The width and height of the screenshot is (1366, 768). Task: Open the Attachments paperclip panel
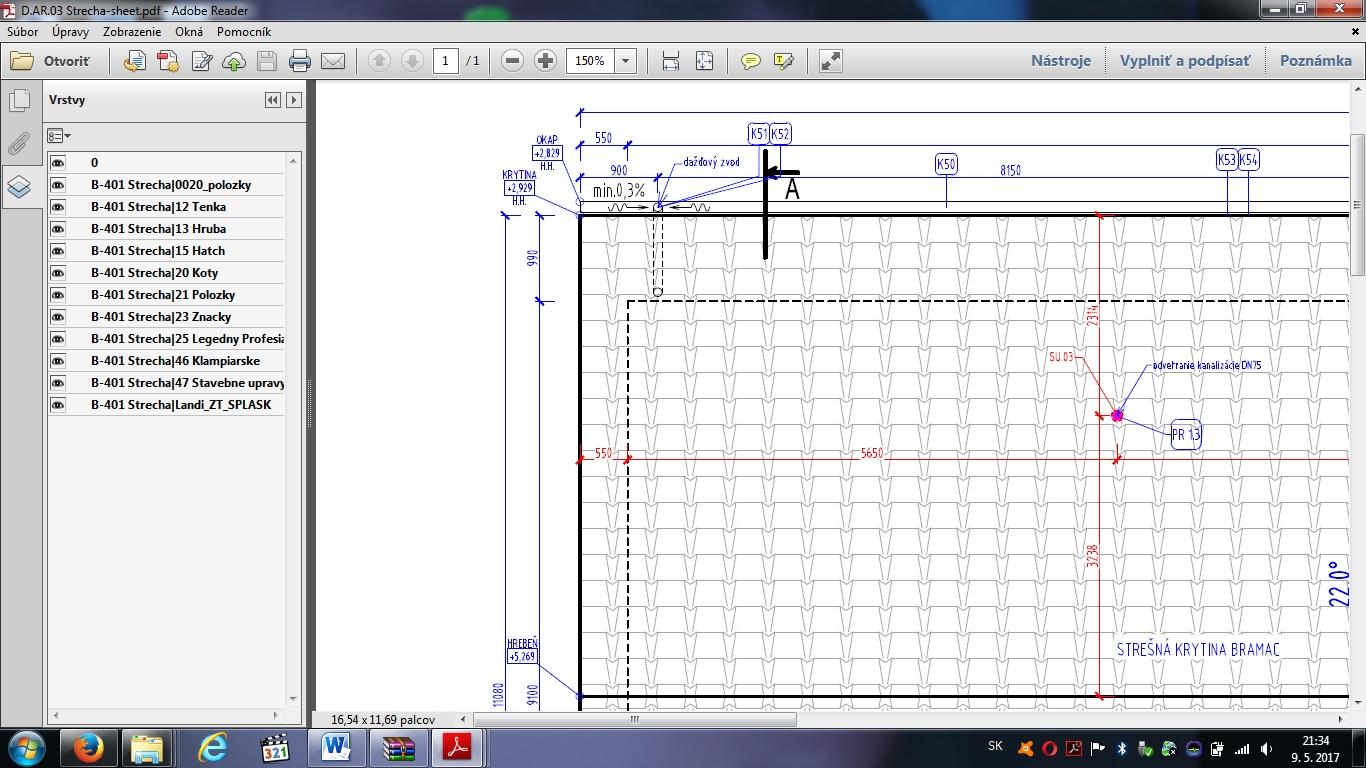[x=19, y=143]
